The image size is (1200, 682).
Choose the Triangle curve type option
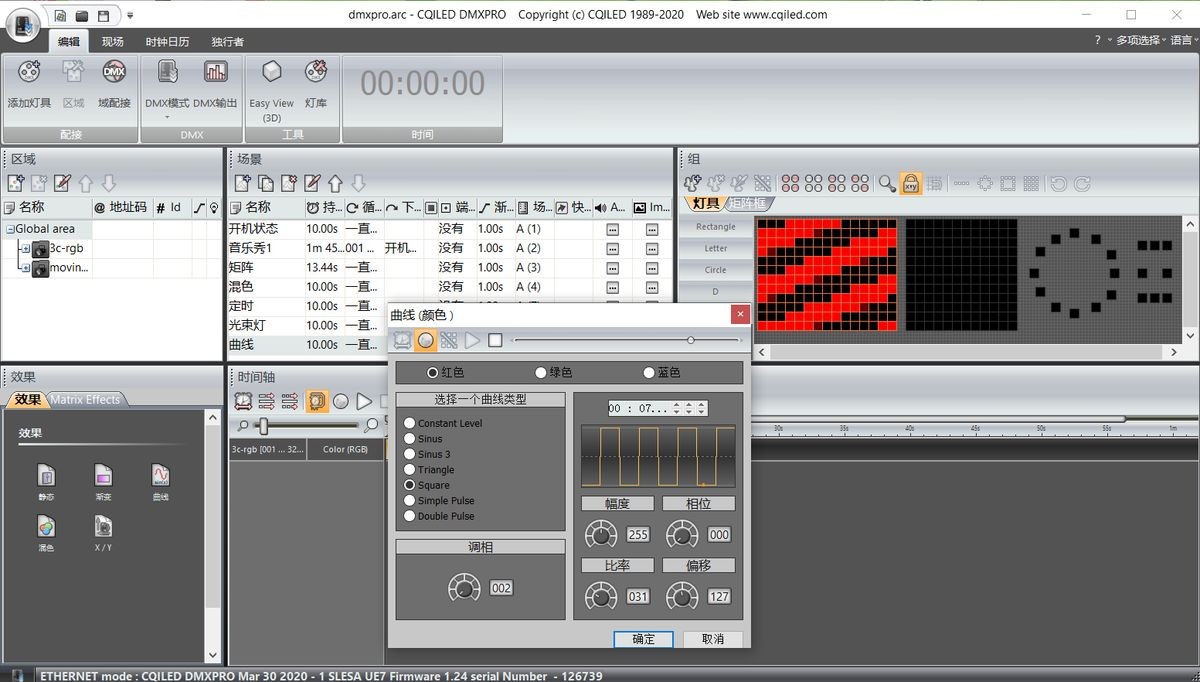[x=410, y=470]
